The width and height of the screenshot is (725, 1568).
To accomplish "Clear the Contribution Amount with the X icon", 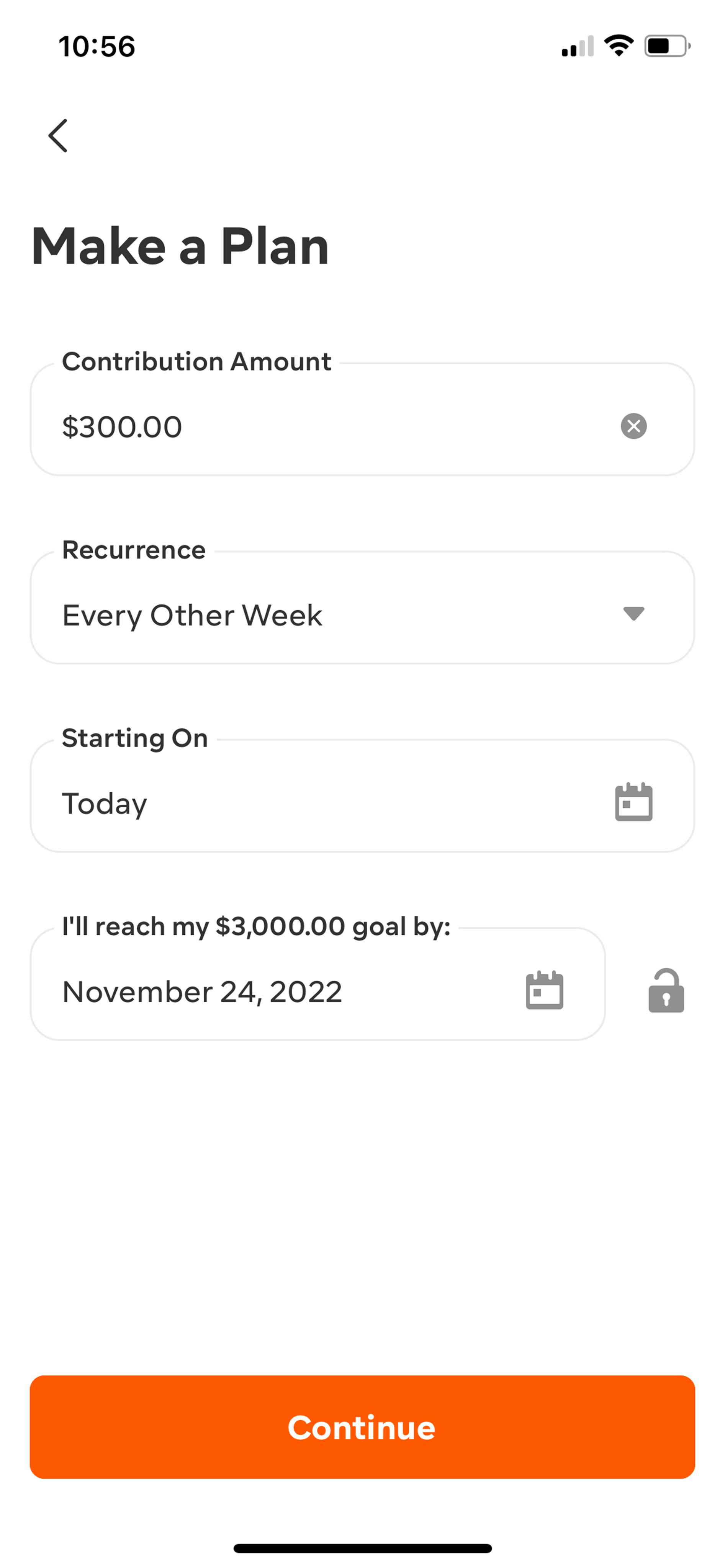I will coord(633,425).
